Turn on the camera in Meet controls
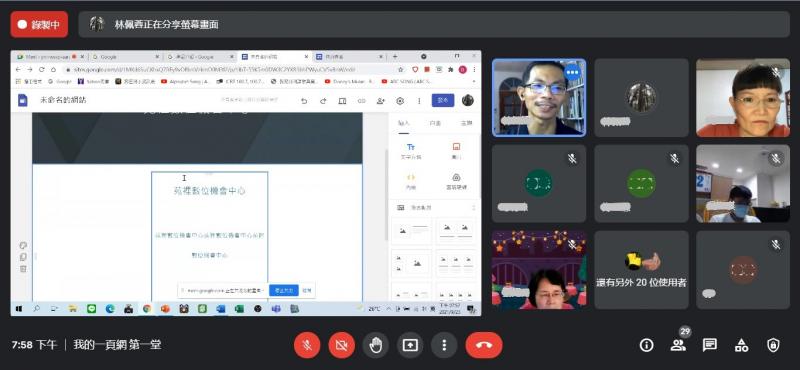Viewport: 800px width, 370px height. [341, 345]
